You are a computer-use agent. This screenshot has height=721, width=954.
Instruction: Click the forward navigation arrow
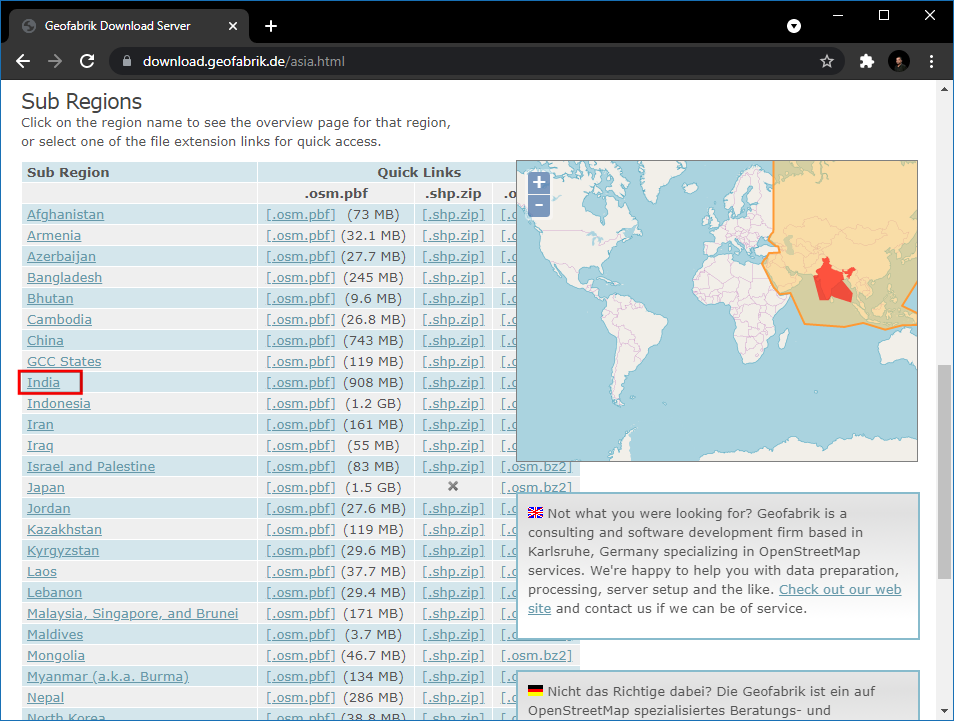tap(55, 61)
